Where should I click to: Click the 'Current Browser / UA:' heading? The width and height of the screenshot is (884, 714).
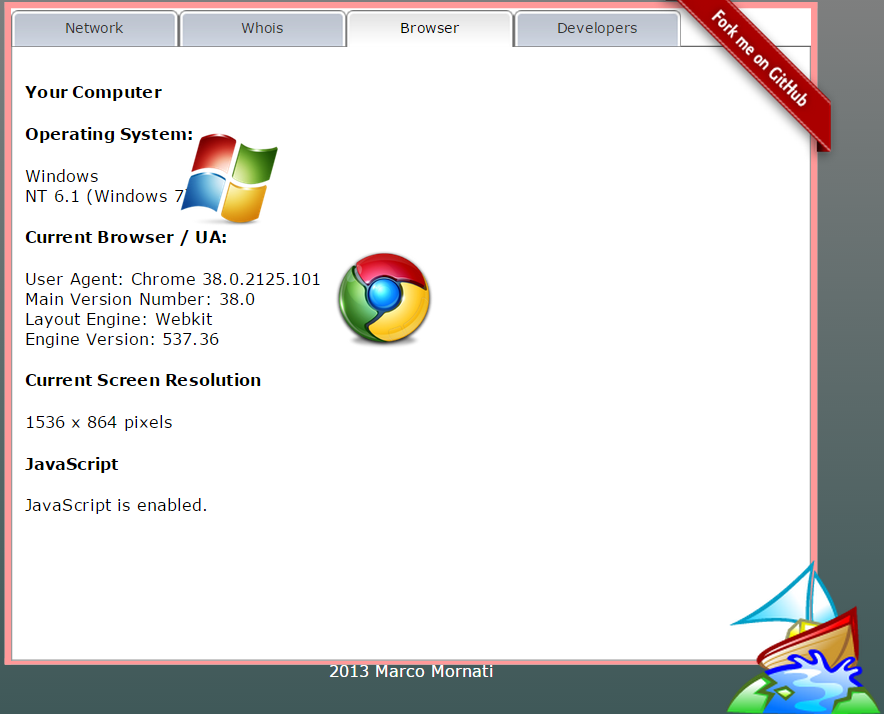click(126, 237)
